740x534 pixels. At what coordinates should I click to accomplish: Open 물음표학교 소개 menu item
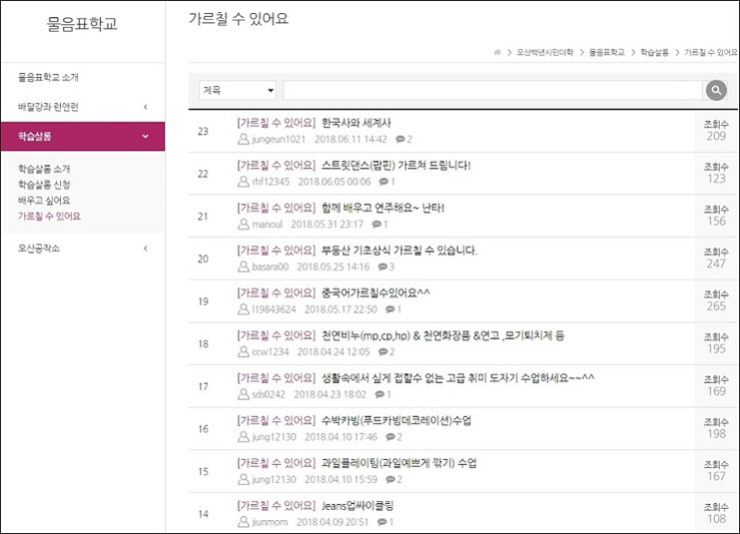click(48, 77)
